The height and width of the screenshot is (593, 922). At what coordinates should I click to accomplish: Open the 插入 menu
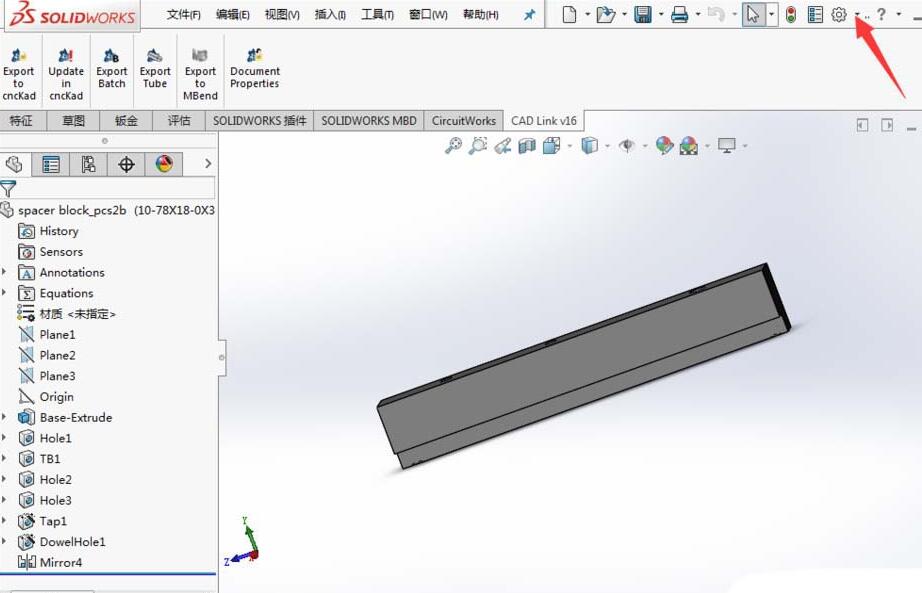coord(329,15)
